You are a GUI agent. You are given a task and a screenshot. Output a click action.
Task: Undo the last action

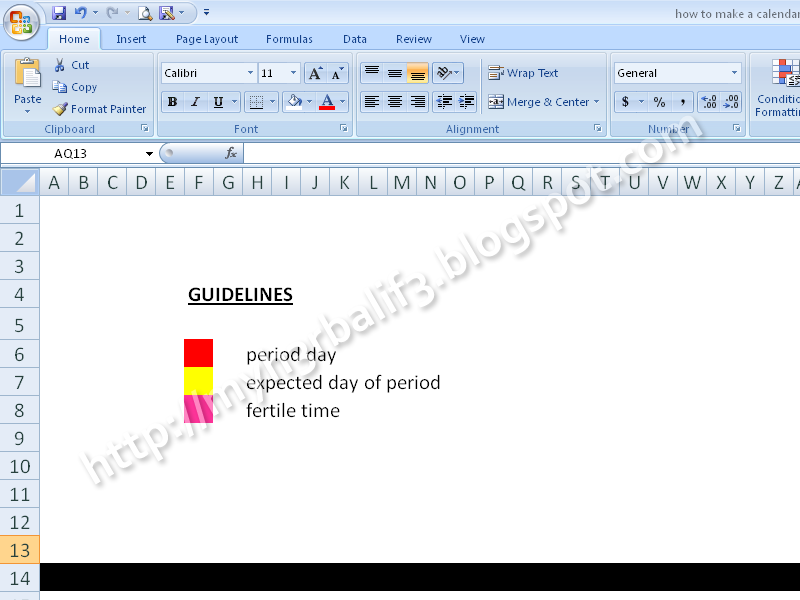81,13
